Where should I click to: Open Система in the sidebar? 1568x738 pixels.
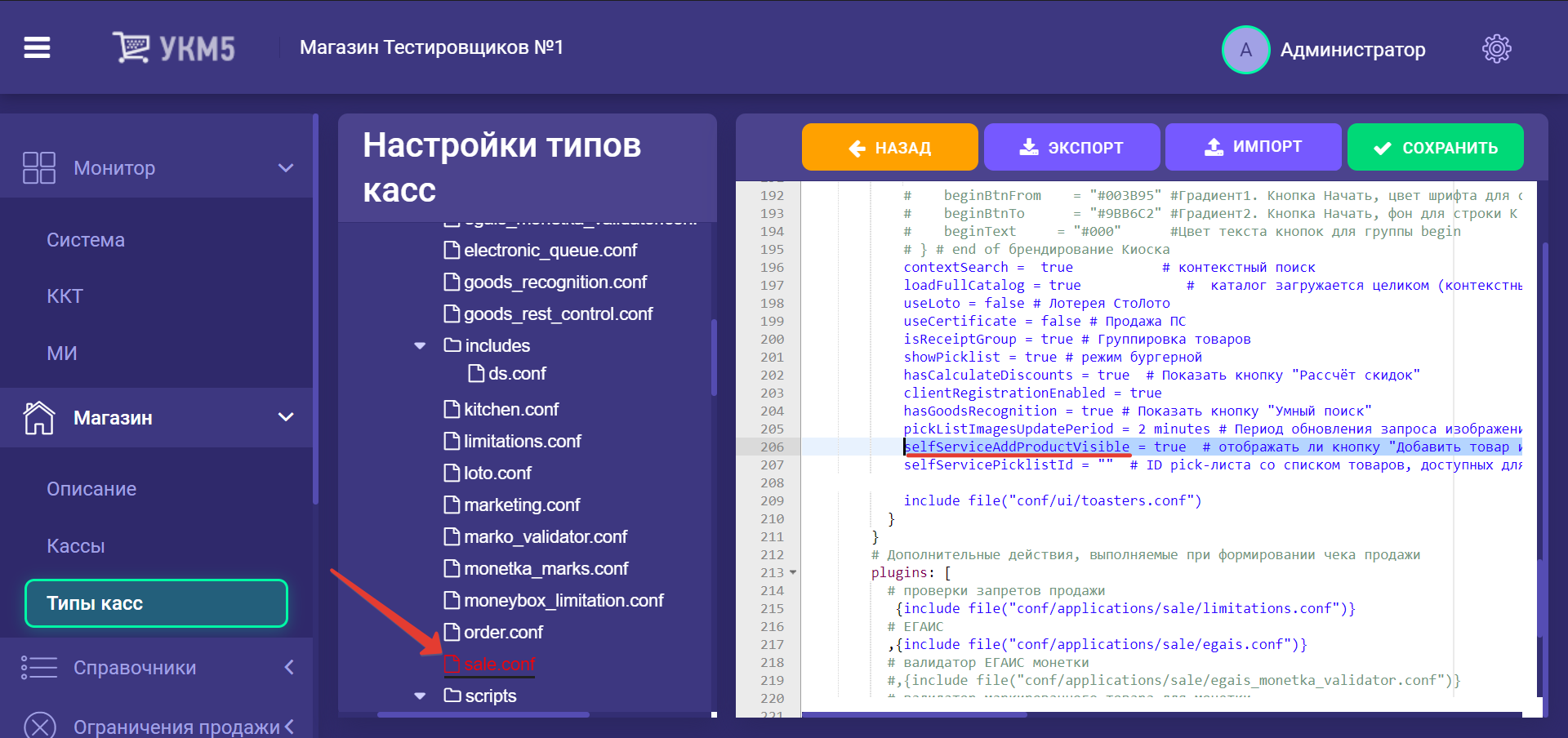click(86, 240)
